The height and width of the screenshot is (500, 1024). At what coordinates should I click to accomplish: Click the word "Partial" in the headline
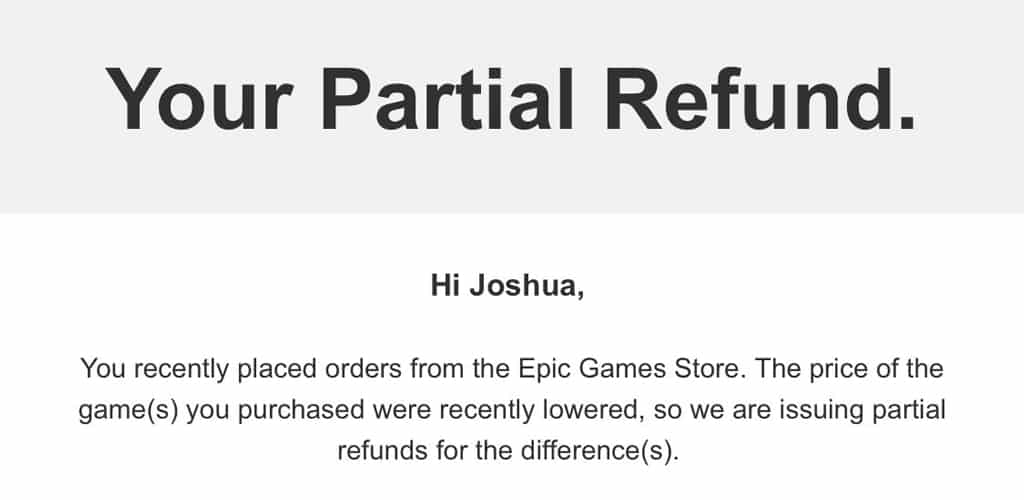click(447, 99)
